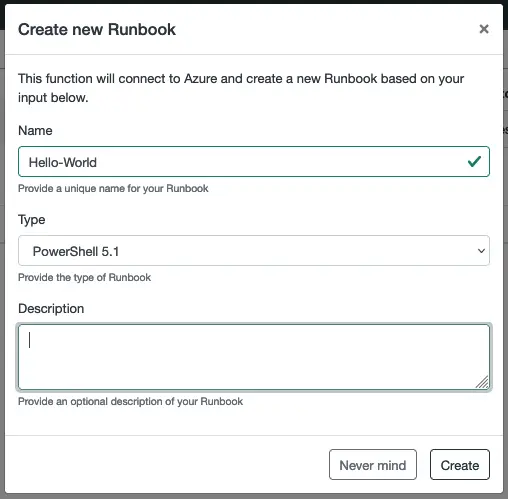Click the intro text about connecting to Azure
This screenshot has width=508, height=499.
pyautogui.click(x=241, y=88)
